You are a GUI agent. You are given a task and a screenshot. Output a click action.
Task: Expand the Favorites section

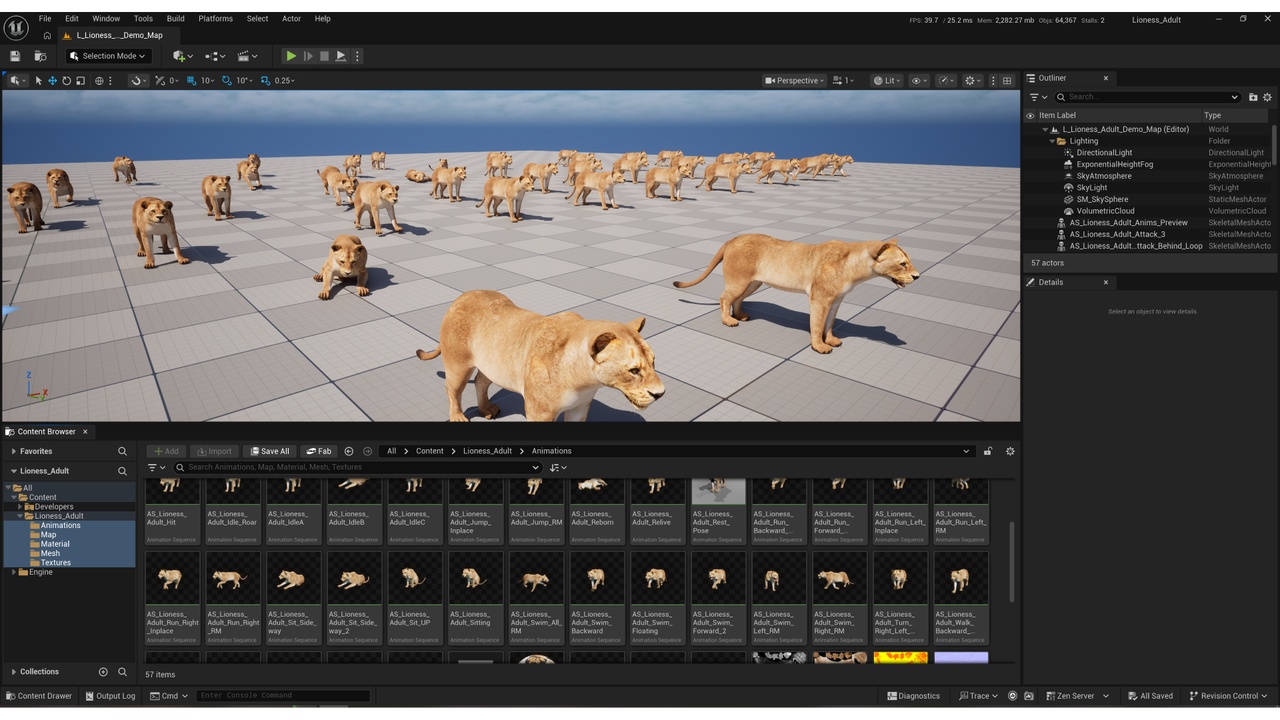(x=14, y=451)
